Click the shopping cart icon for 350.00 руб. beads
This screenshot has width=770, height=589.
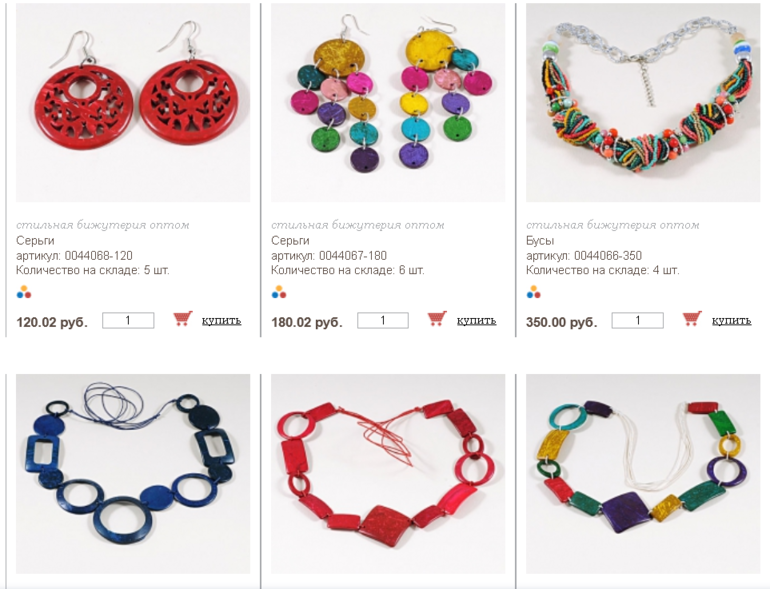pyautogui.click(x=692, y=319)
